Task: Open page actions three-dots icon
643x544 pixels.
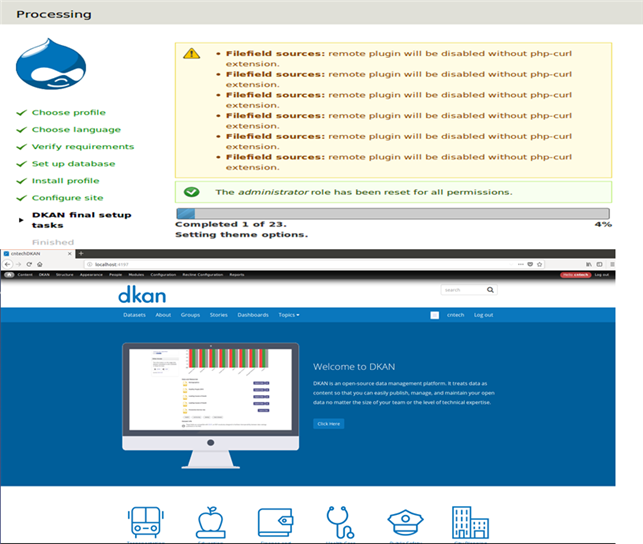Action: 520,264
